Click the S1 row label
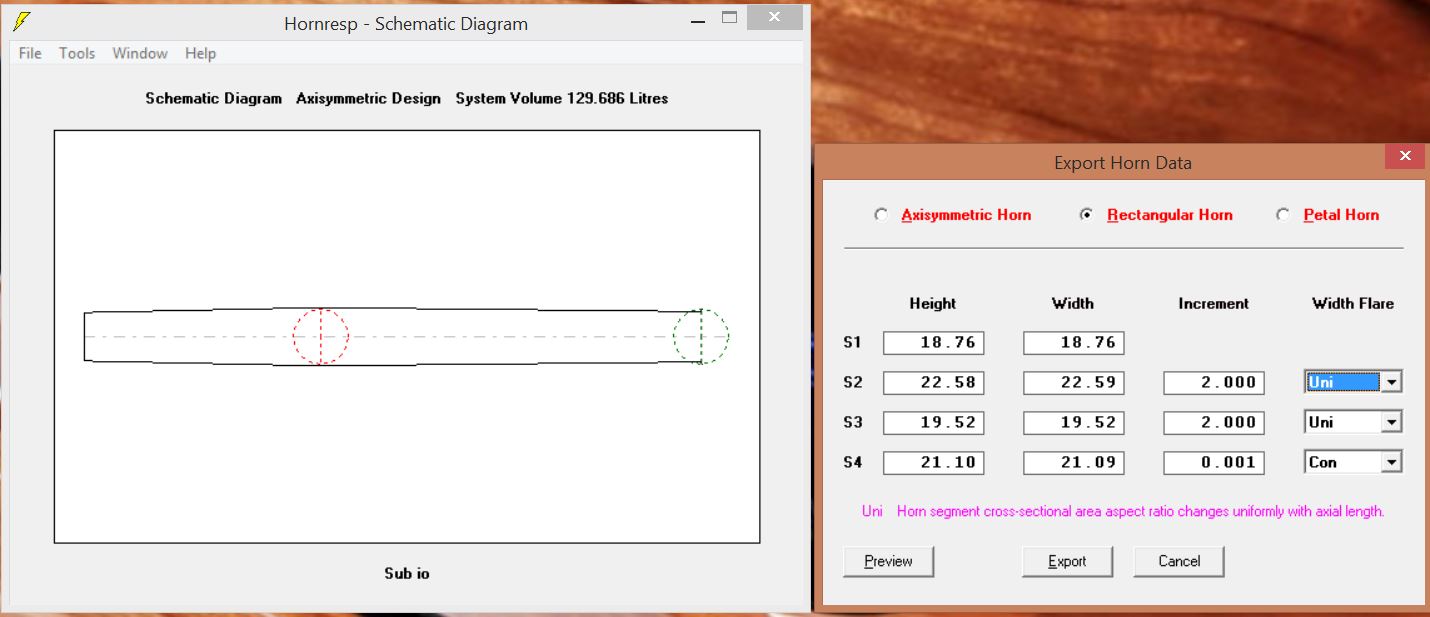 click(852, 342)
